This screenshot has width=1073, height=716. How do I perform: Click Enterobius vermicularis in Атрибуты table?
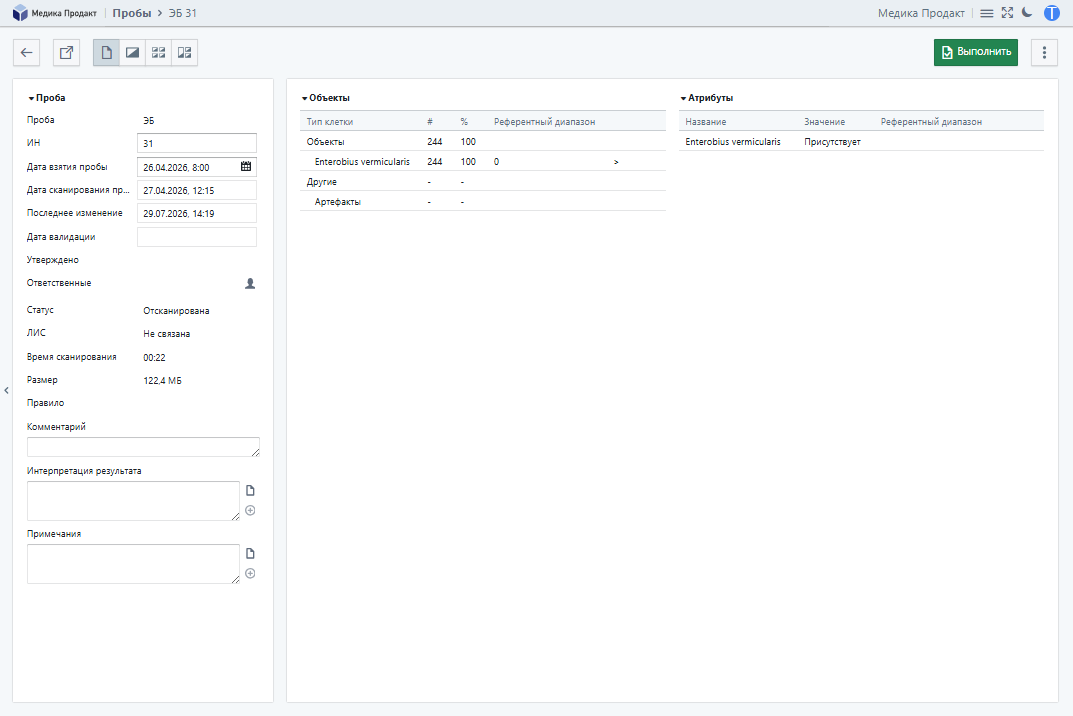coord(733,142)
